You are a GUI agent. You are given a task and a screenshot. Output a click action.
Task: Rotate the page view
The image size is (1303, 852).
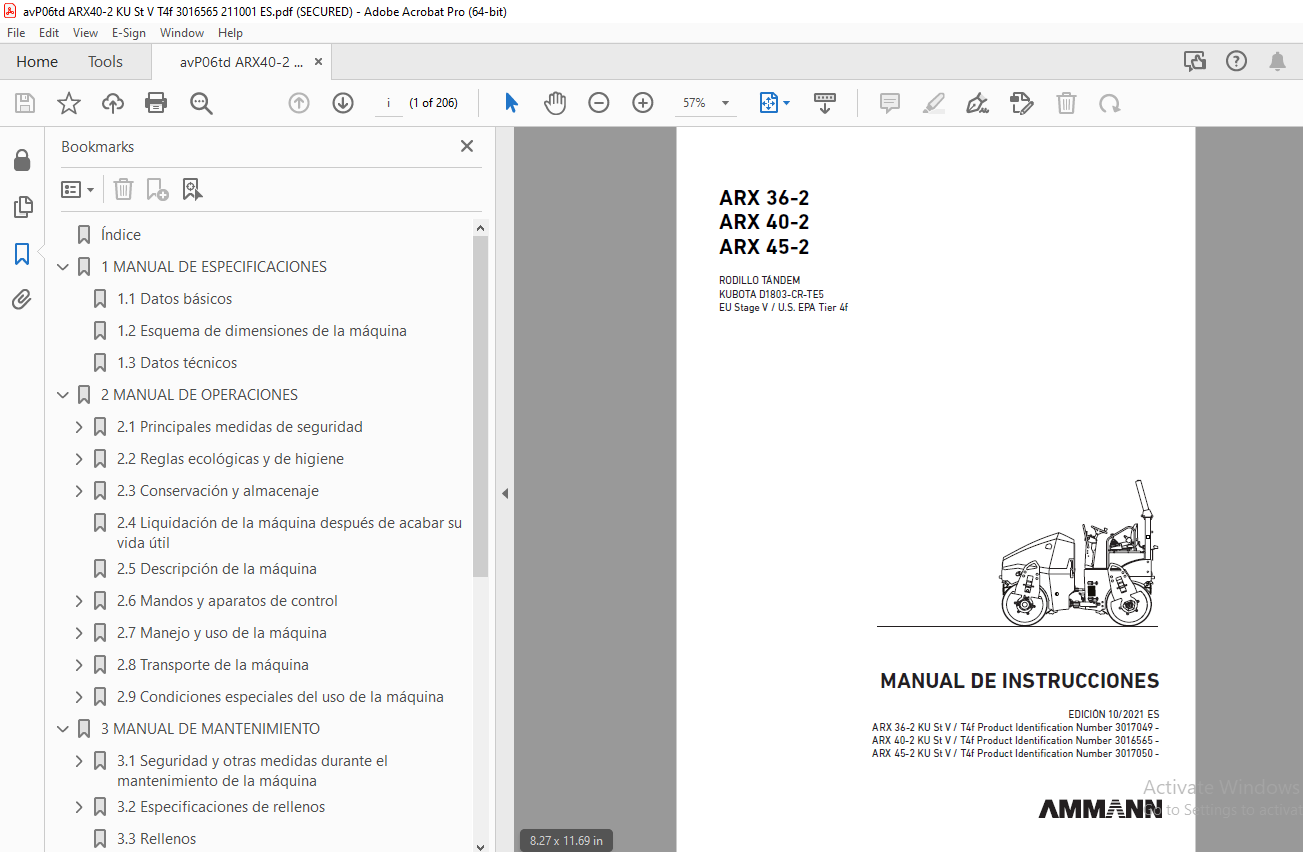(1109, 103)
